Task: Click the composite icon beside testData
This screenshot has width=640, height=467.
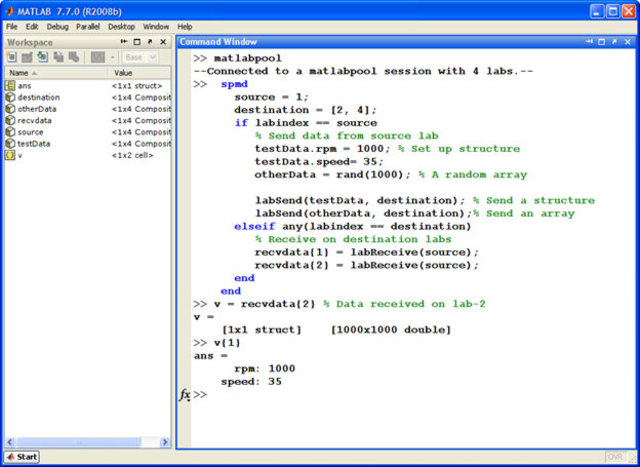Action: click(x=10, y=144)
